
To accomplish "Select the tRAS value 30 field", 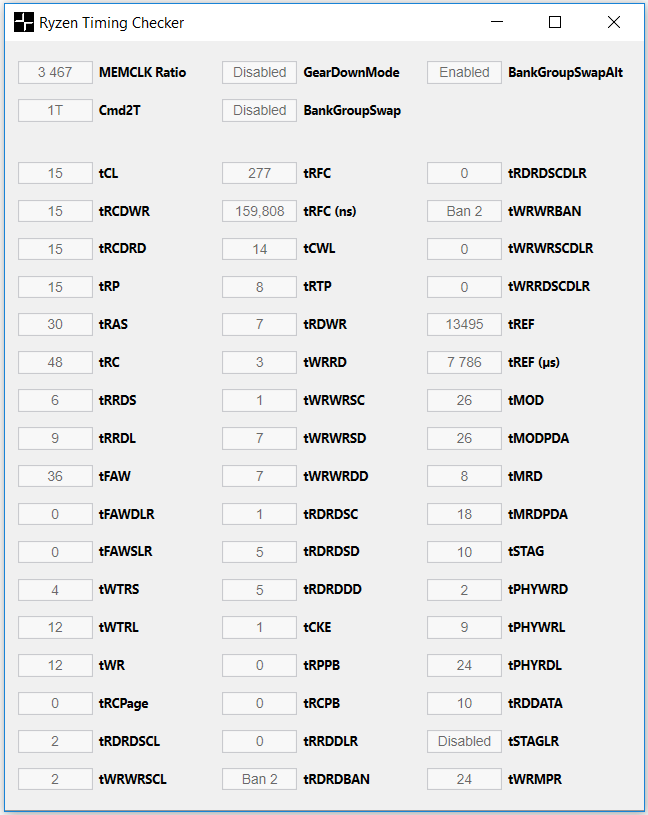I will 56,324.
